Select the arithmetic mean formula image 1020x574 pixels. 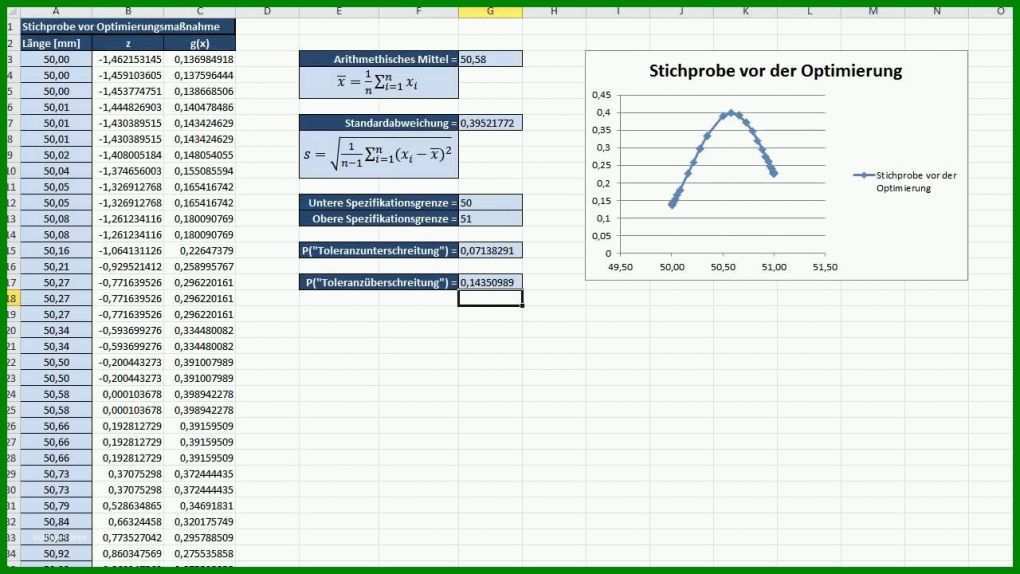point(379,83)
